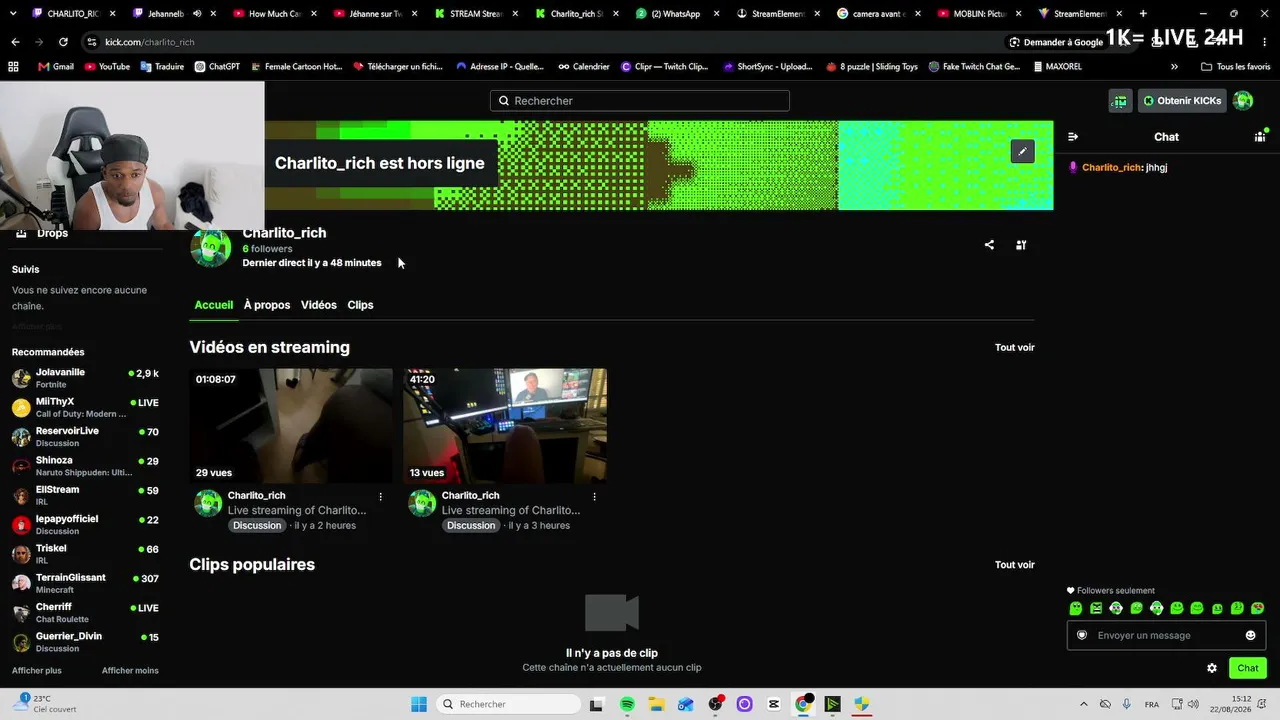The image size is (1280, 720).
Task: Click the edit banner pencil icon
Action: (1022, 151)
